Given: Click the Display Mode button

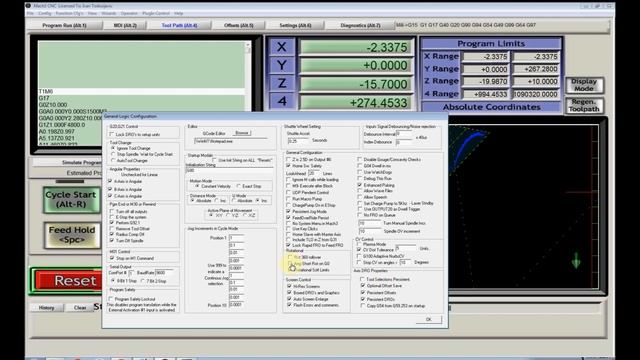Looking at the screenshot, I should (x=584, y=85).
